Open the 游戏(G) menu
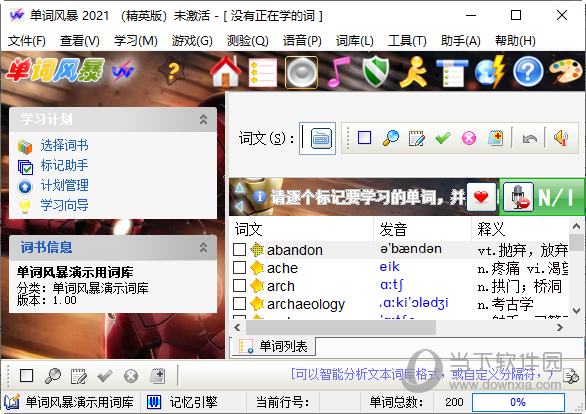Image resolution: width=586 pixels, height=414 pixels. coord(192,40)
